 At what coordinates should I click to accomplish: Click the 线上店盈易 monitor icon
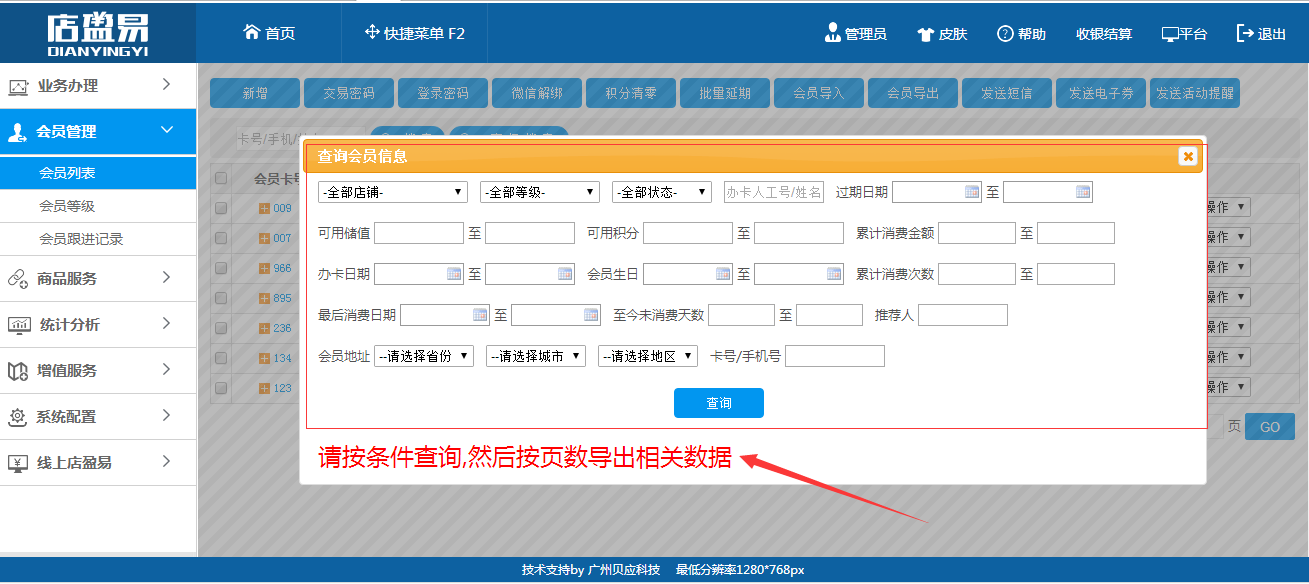click(18, 463)
